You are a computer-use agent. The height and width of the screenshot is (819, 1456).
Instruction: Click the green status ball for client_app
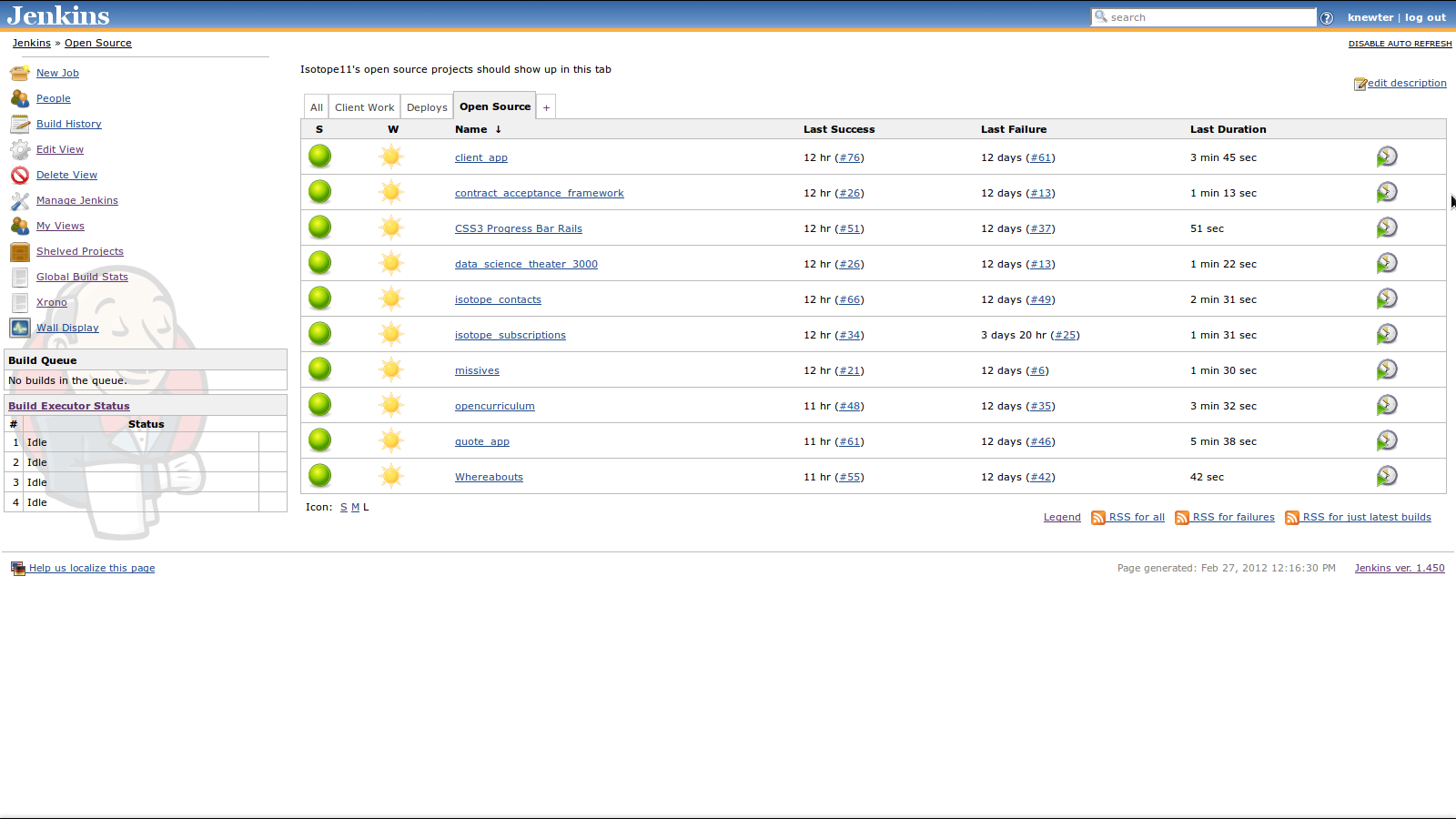319,157
